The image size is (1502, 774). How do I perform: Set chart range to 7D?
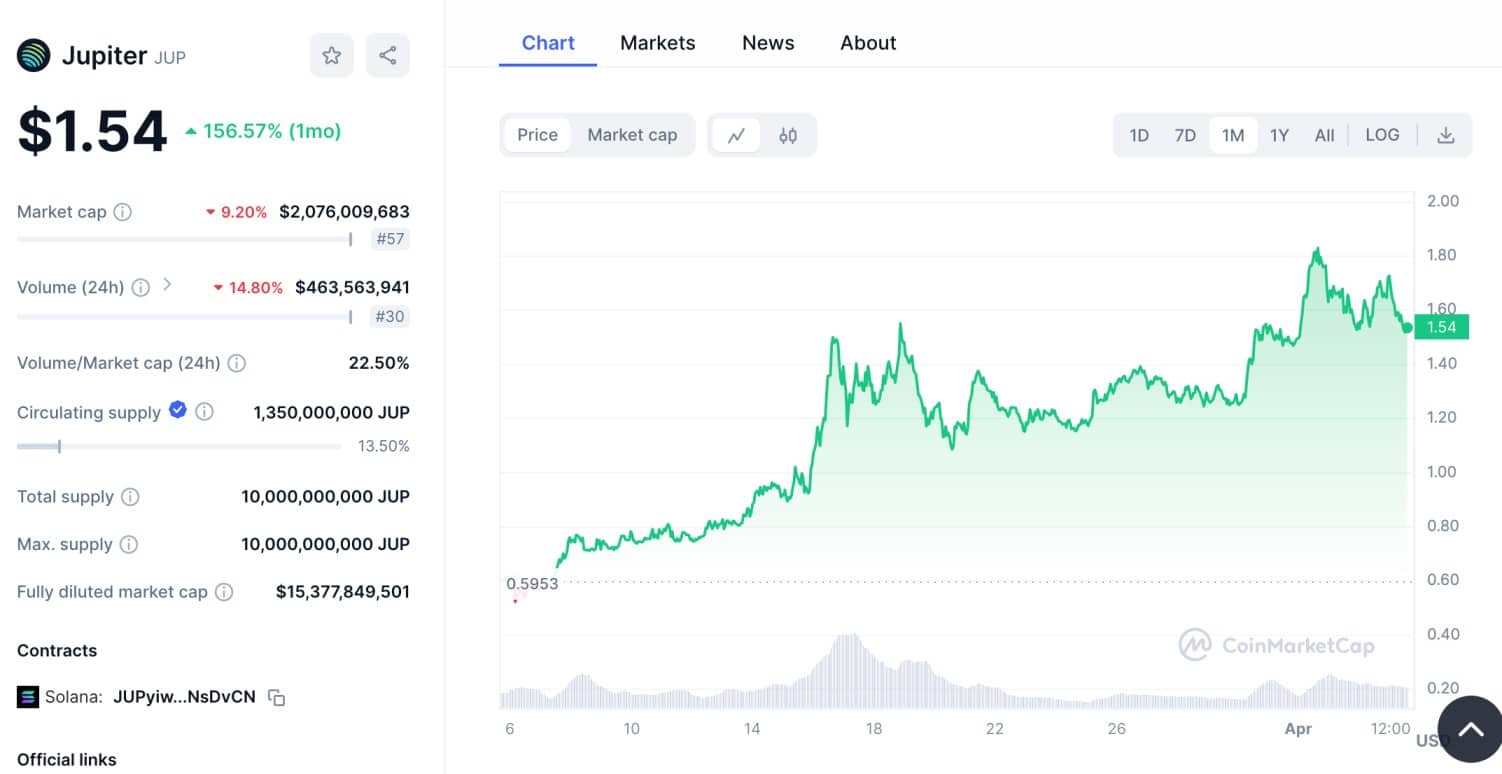click(1185, 135)
